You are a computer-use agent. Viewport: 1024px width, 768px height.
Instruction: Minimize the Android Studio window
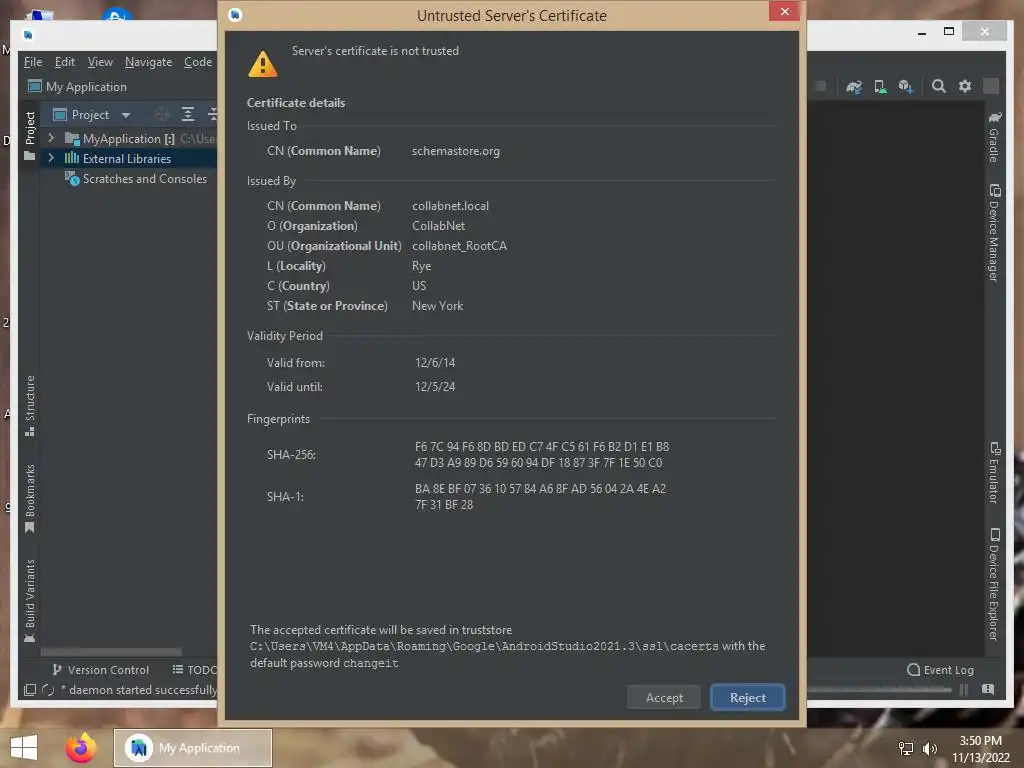pos(921,31)
